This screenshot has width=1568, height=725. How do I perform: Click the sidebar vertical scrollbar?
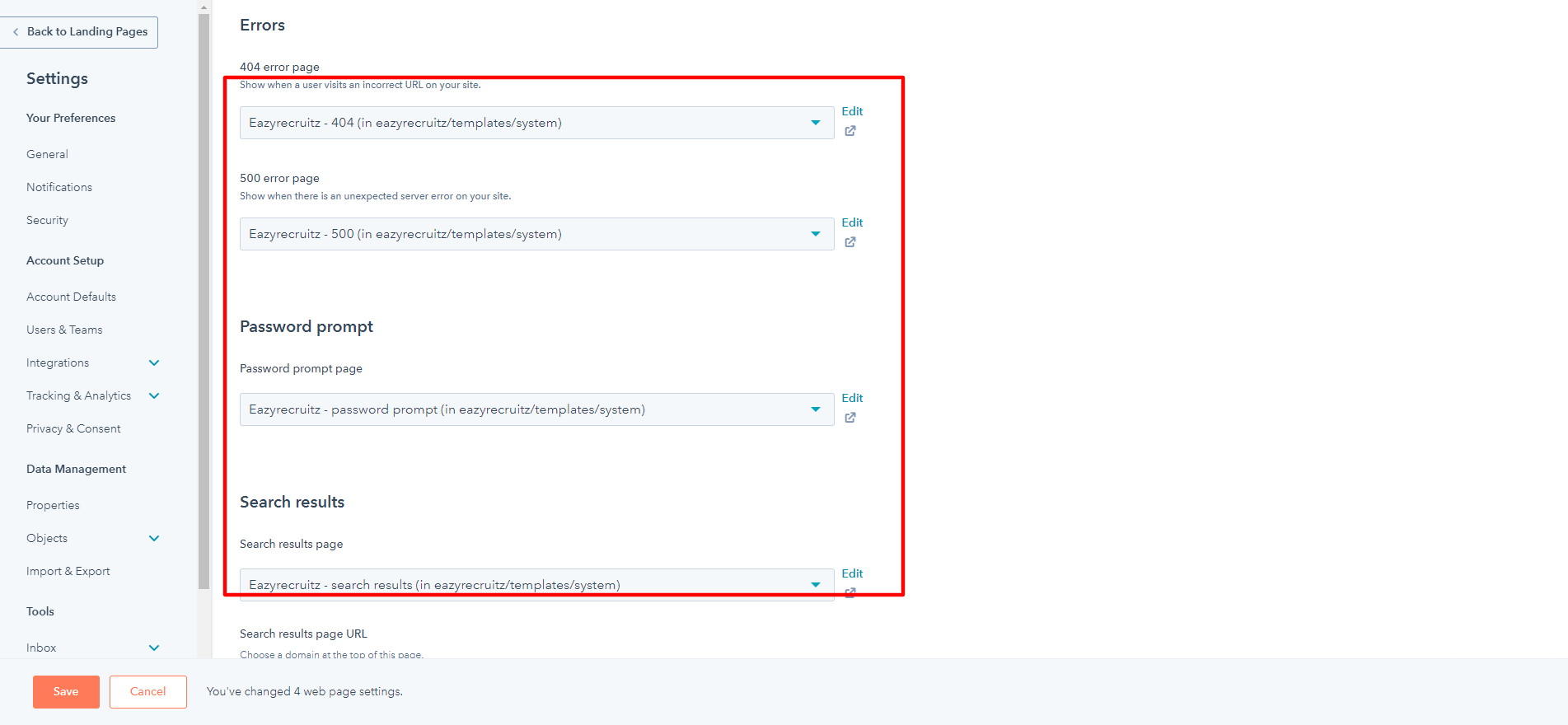point(204,297)
